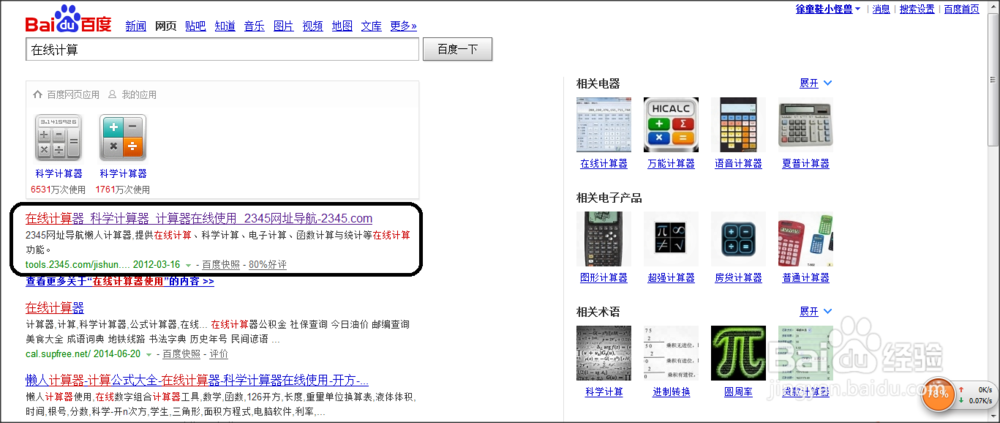Click the 进制转换 thumbnail image
This screenshot has width=1000, height=423.
(671, 353)
